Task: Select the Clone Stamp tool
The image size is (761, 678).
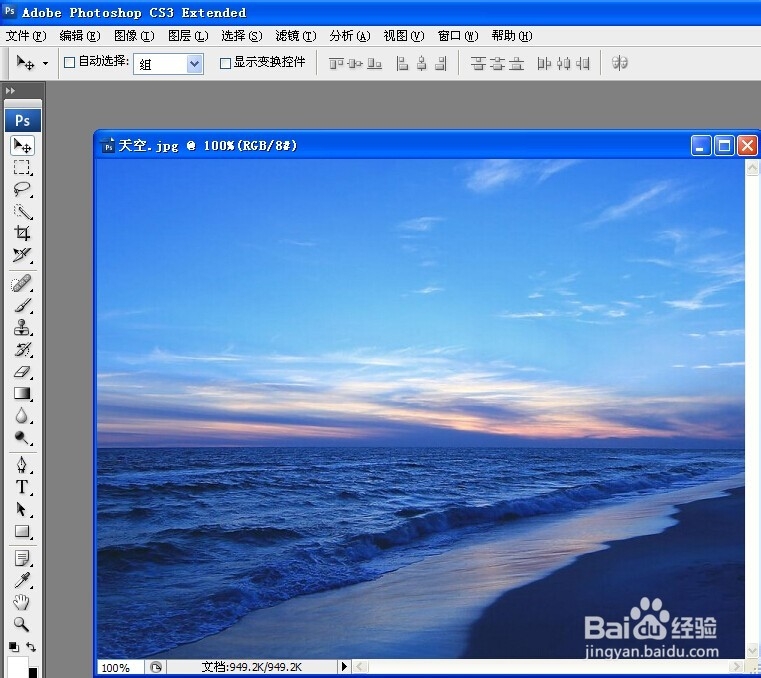Action: click(22, 328)
